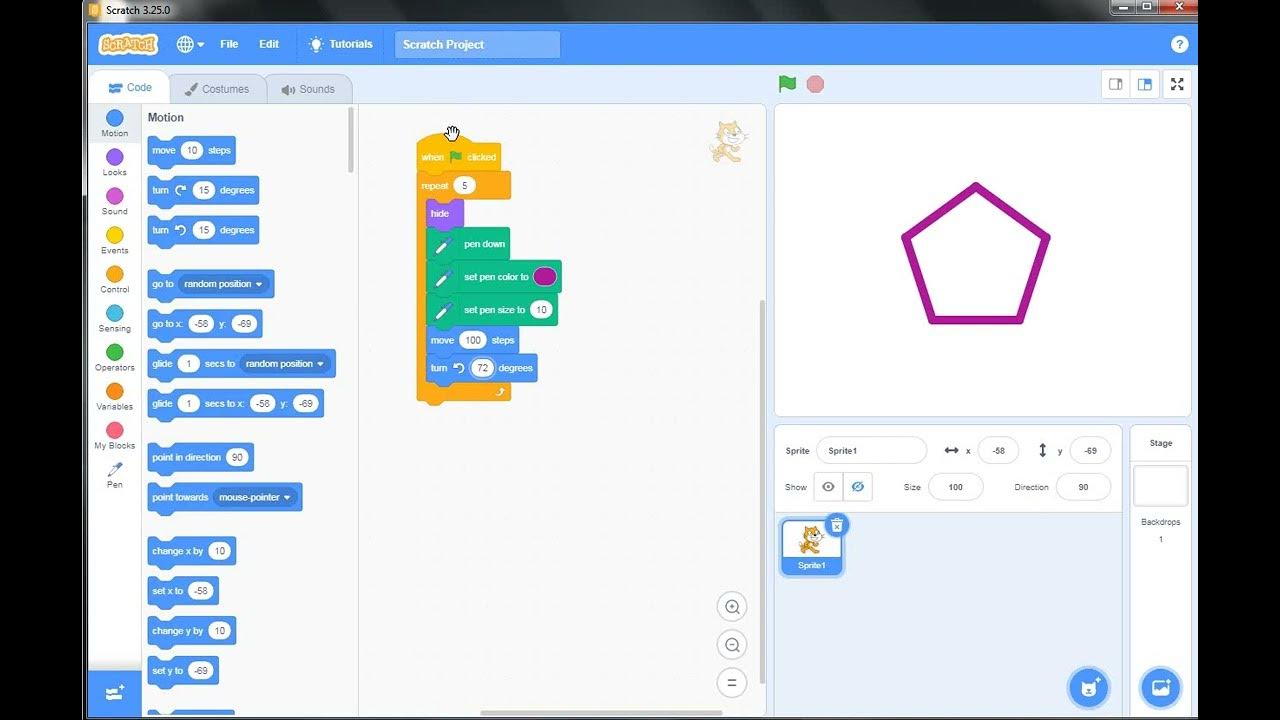Select the Sprite1 thumbnail
Image resolution: width=1280 pixels, height=720 pixels.
click(x=811, y=547)
